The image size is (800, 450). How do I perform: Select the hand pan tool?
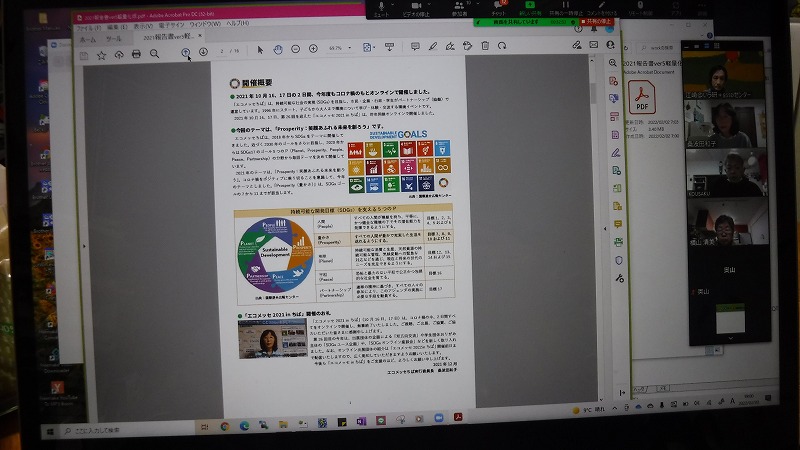278,49
